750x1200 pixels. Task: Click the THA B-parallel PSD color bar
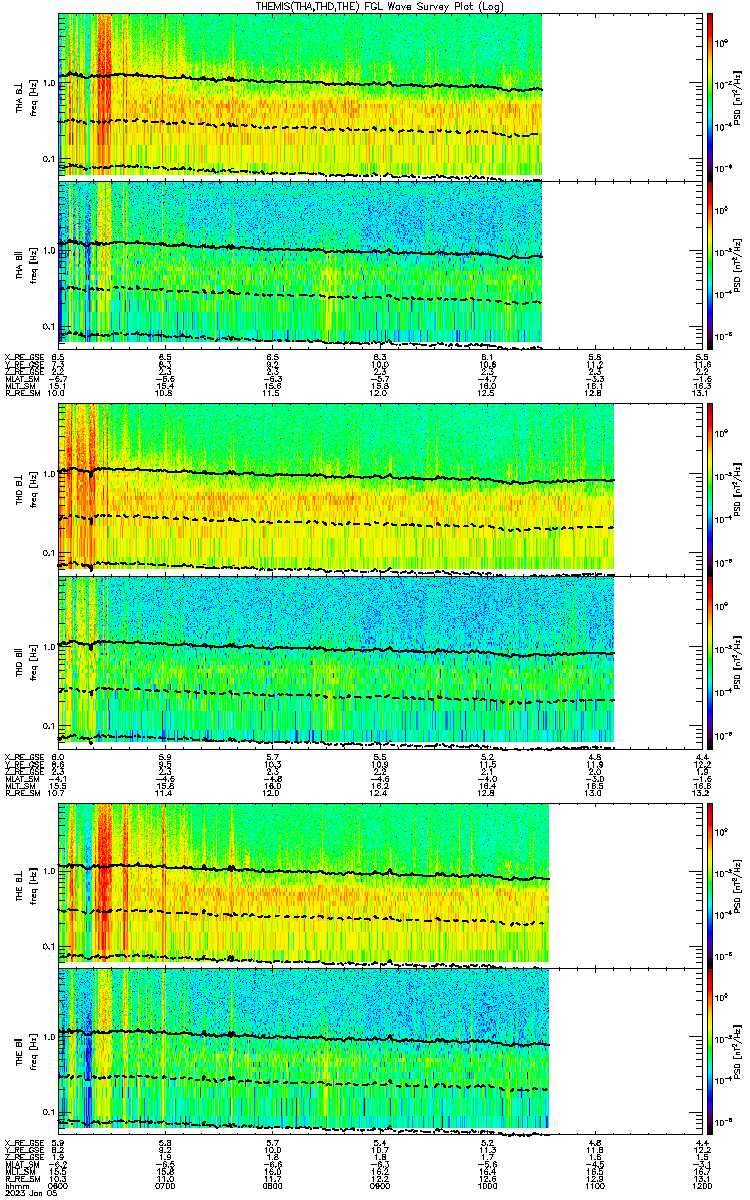[710, 264]
